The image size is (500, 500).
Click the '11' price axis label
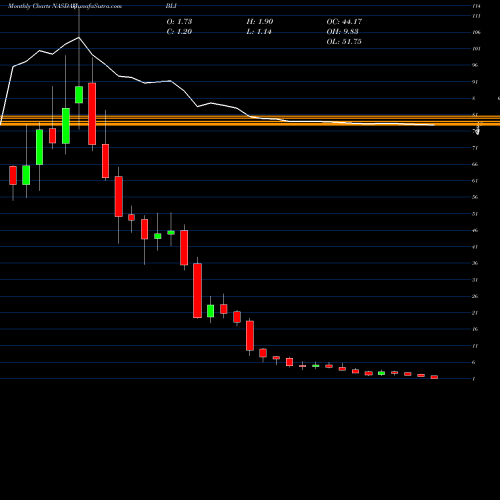pos(475,346)
